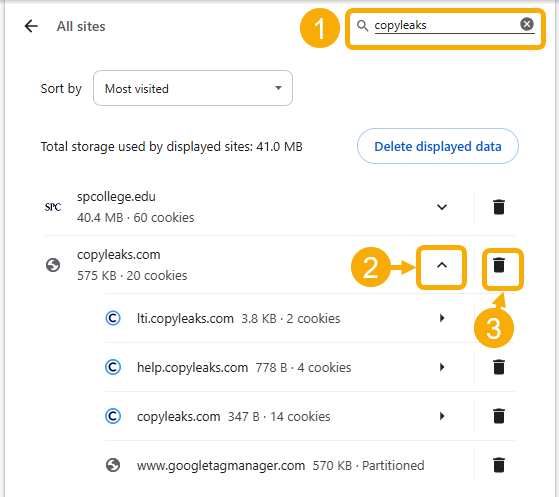Delete all data for copyleaks.com group
The width and height of the screenshot is (559, 497).
coord(499,265)
